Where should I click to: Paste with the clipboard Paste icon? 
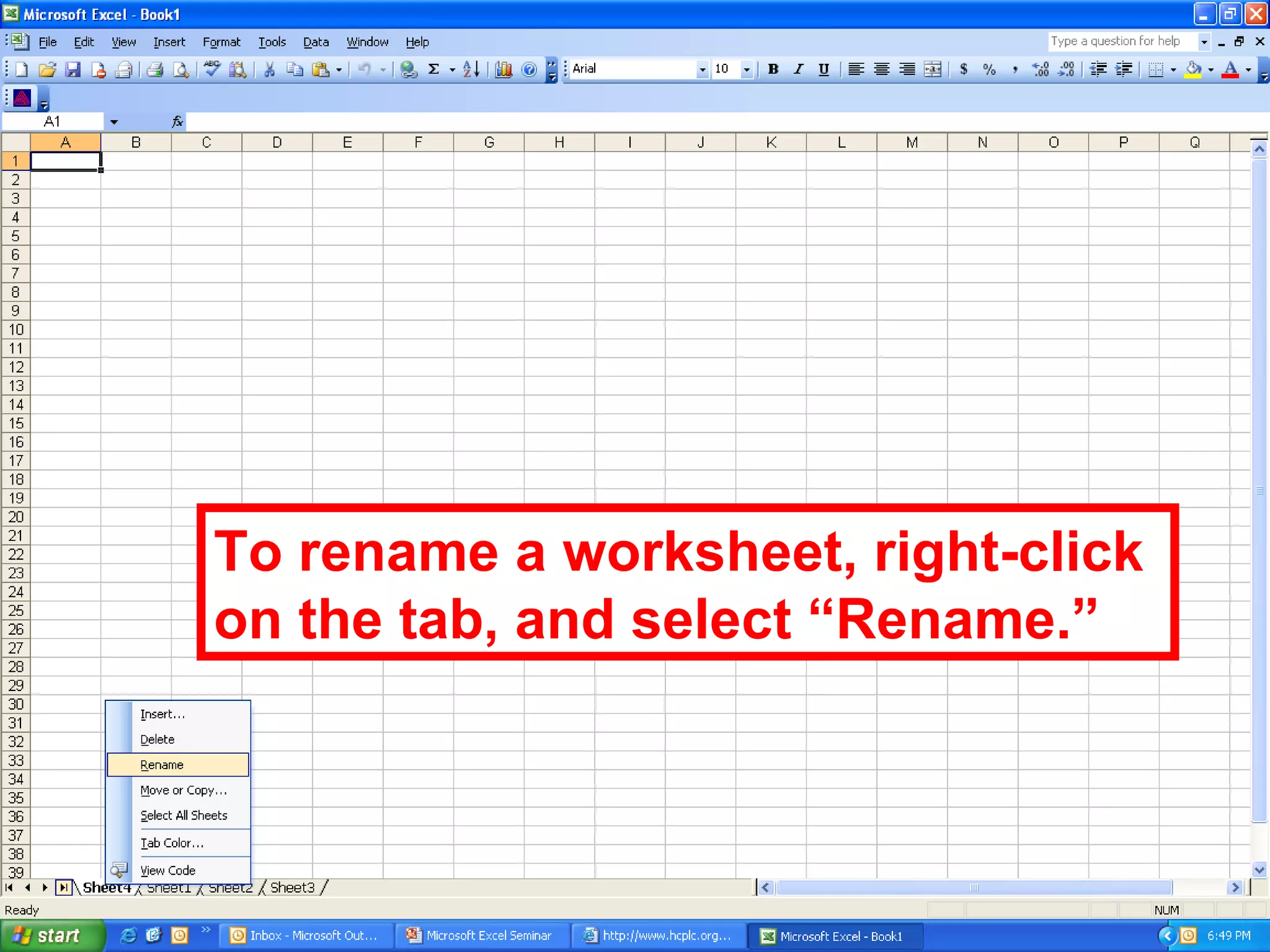coord(321,69)
